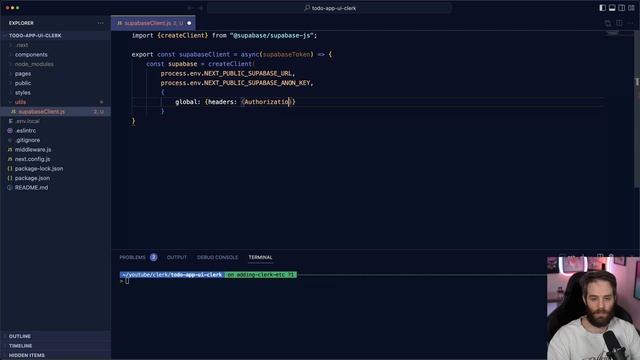Click the git icon beside .gitignore
This screenshot has height=360, width=640.
click(10, 140)
